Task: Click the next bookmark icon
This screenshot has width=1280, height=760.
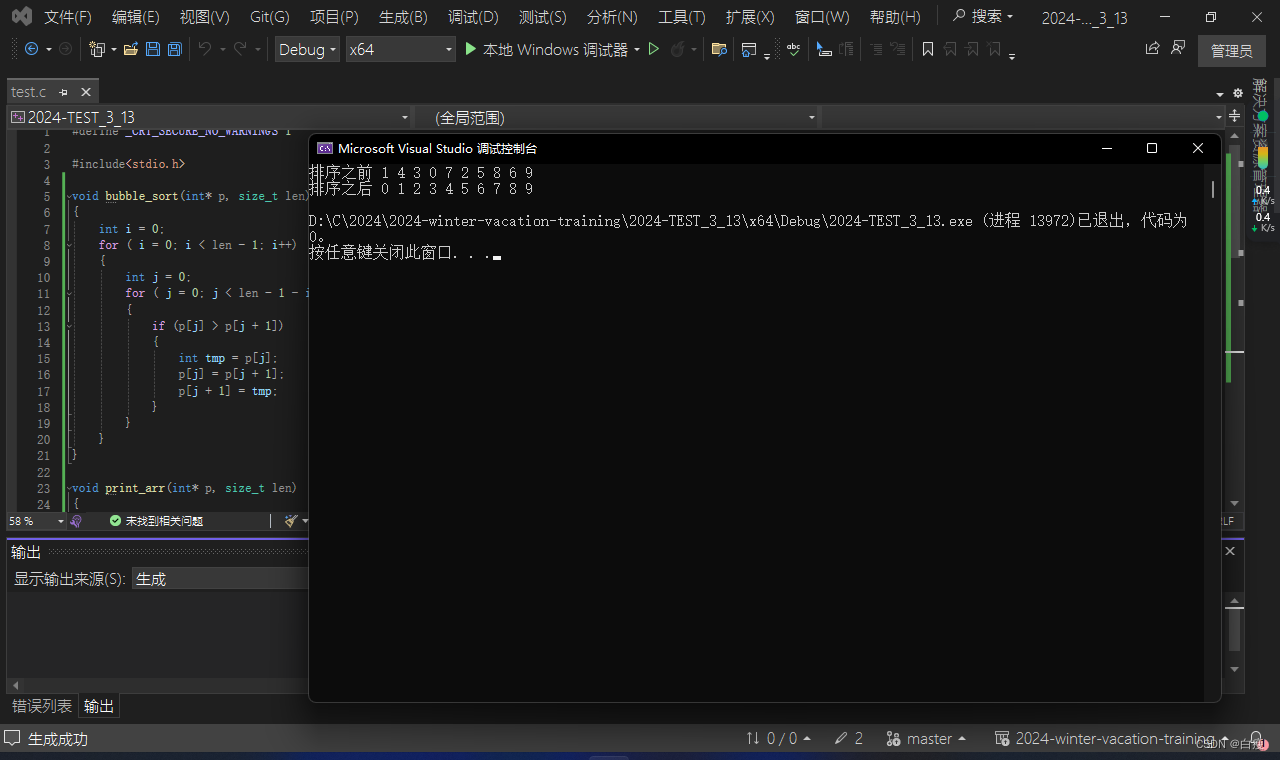Action: coord(972,49)
